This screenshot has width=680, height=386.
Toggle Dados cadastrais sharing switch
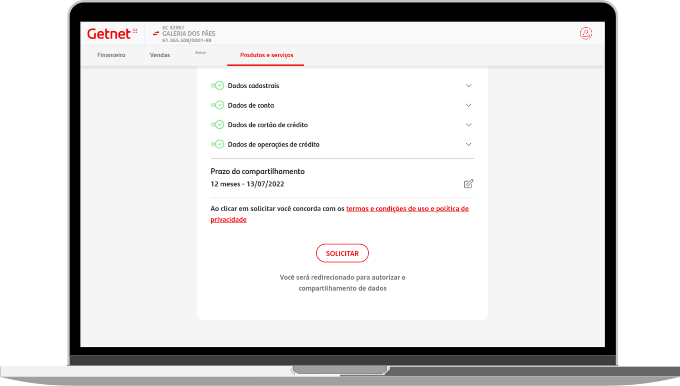tap(217, 85)
